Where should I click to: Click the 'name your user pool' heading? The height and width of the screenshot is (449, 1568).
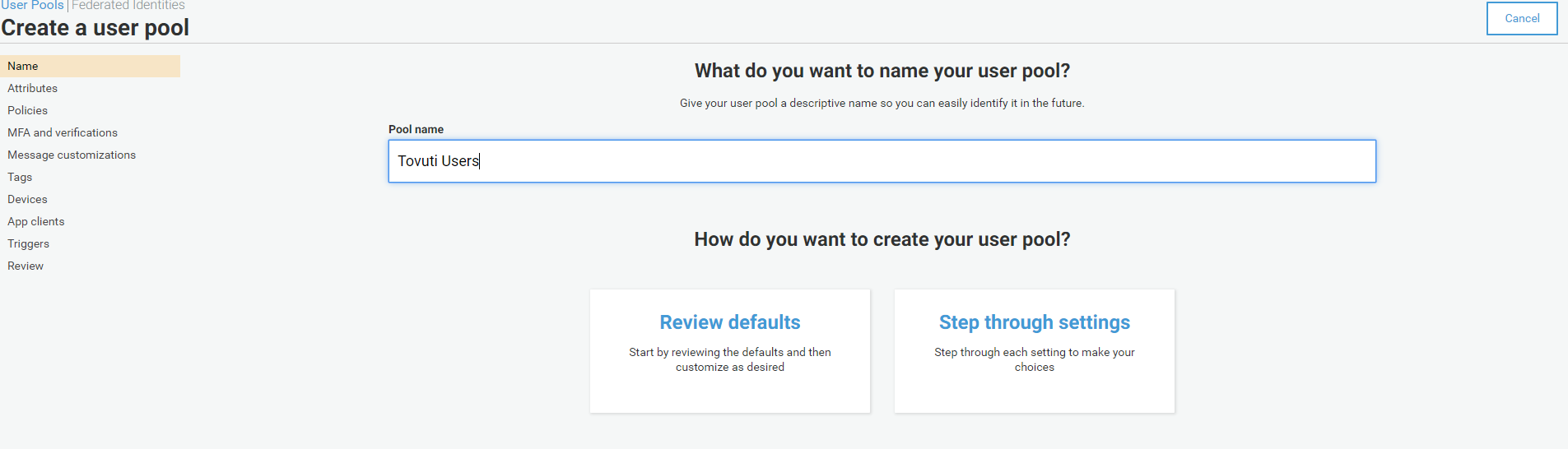pos(882,71)
